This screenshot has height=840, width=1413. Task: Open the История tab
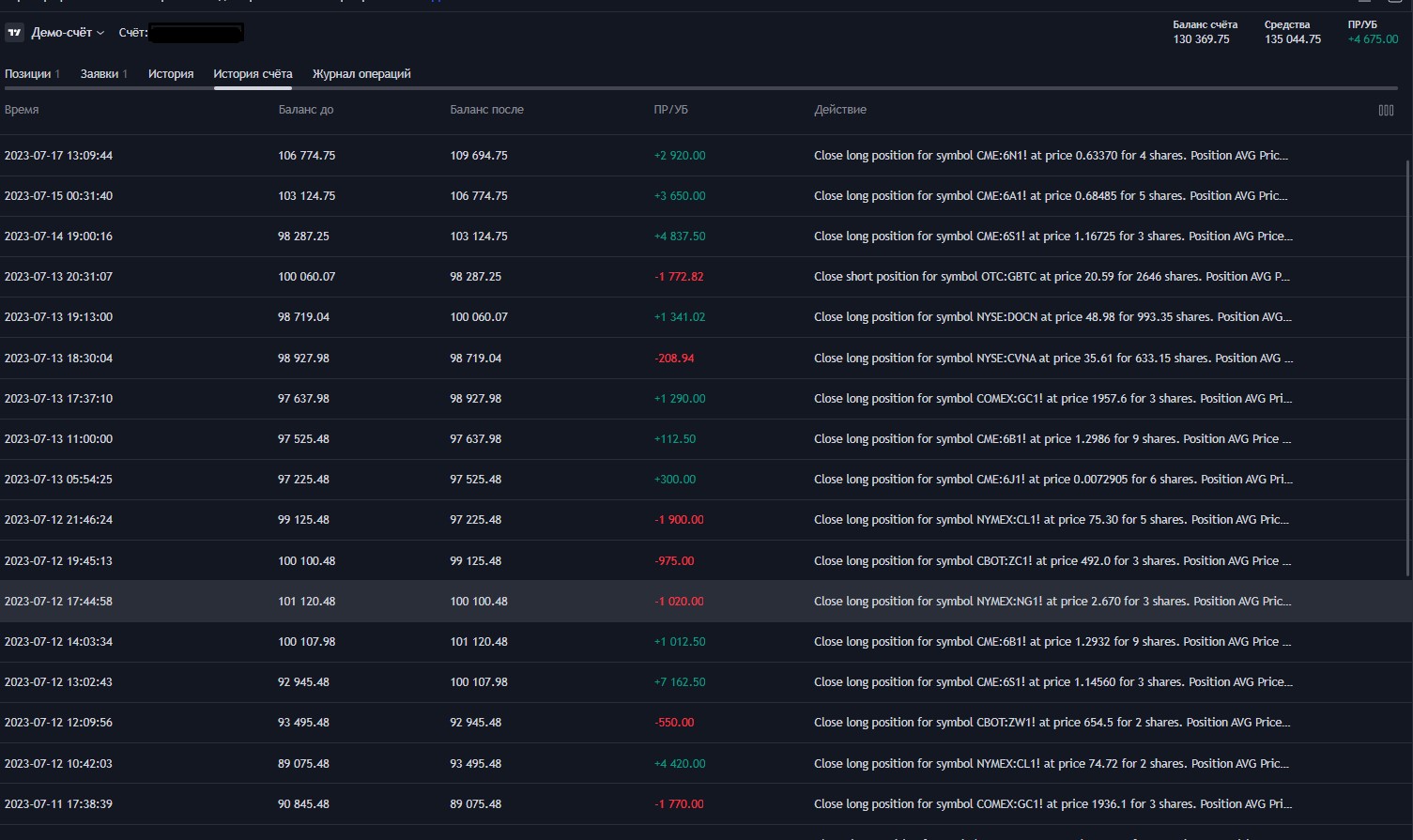pos(171,74)
